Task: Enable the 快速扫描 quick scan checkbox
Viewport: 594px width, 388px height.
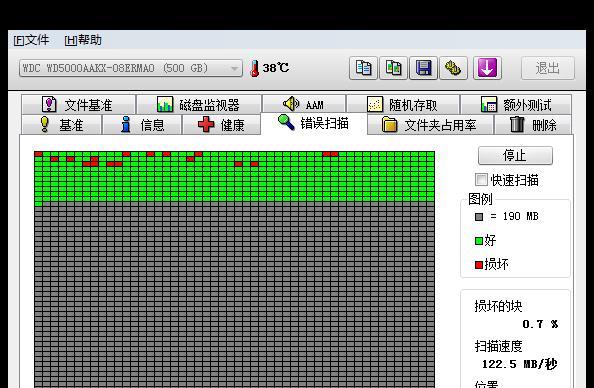Action: (x=481, y=180)
